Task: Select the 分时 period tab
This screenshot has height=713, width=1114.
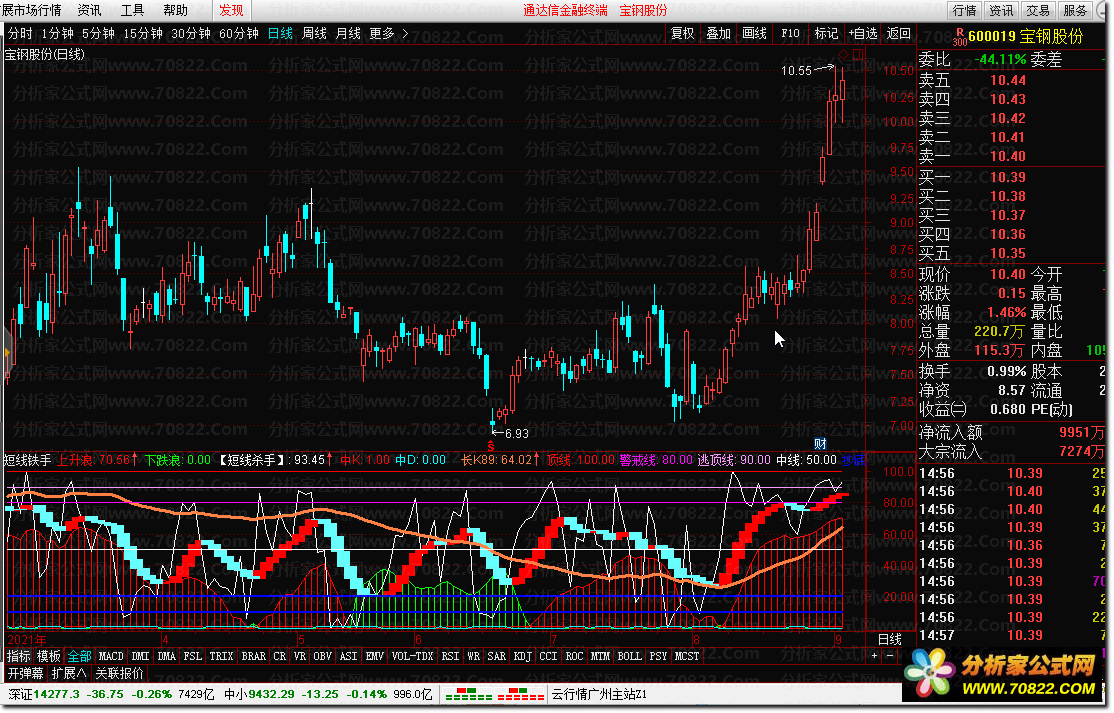Action: coord(20,33)
